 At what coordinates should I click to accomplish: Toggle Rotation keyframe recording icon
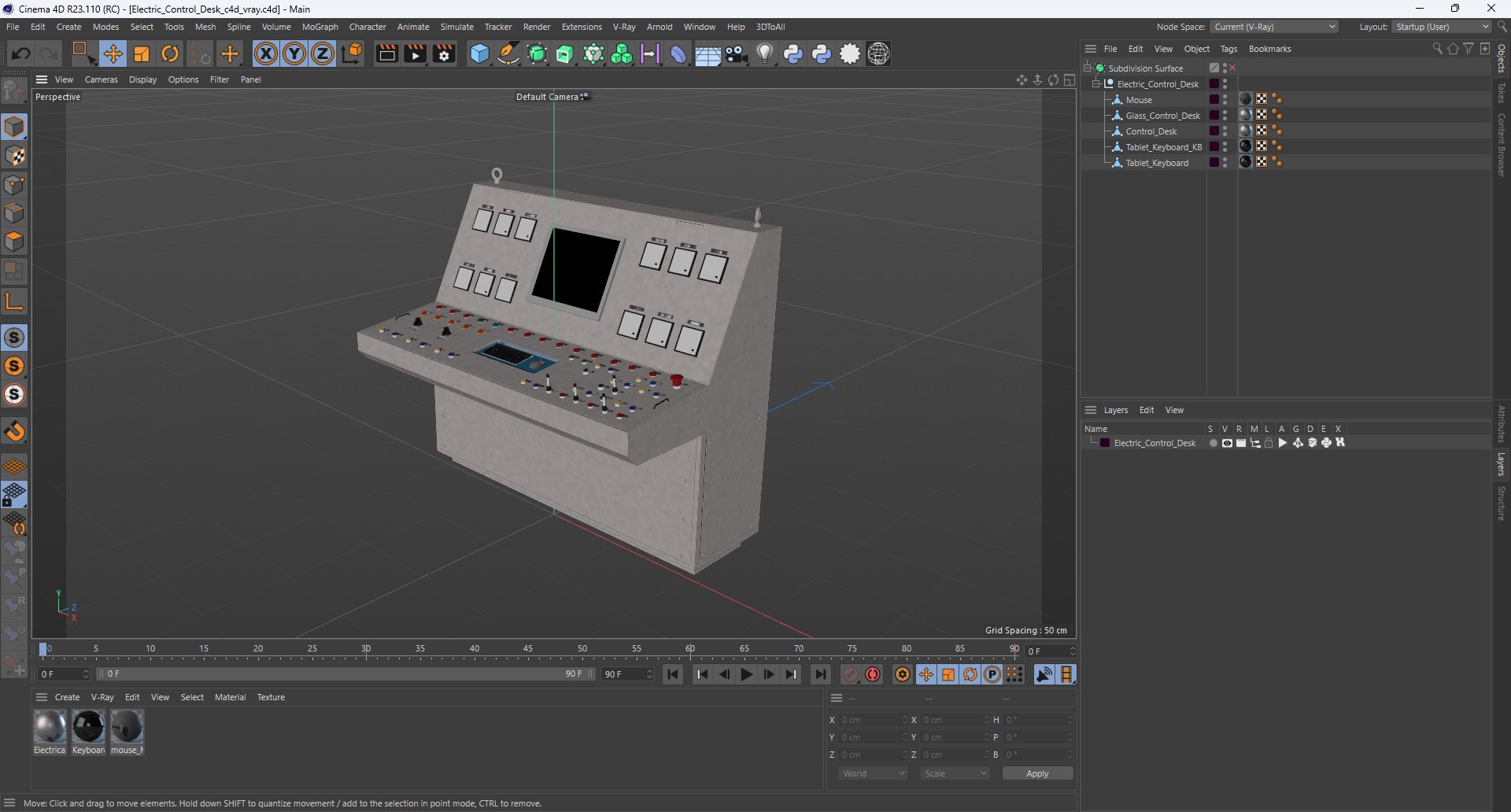pyautogui.click(x=970, y=674)
